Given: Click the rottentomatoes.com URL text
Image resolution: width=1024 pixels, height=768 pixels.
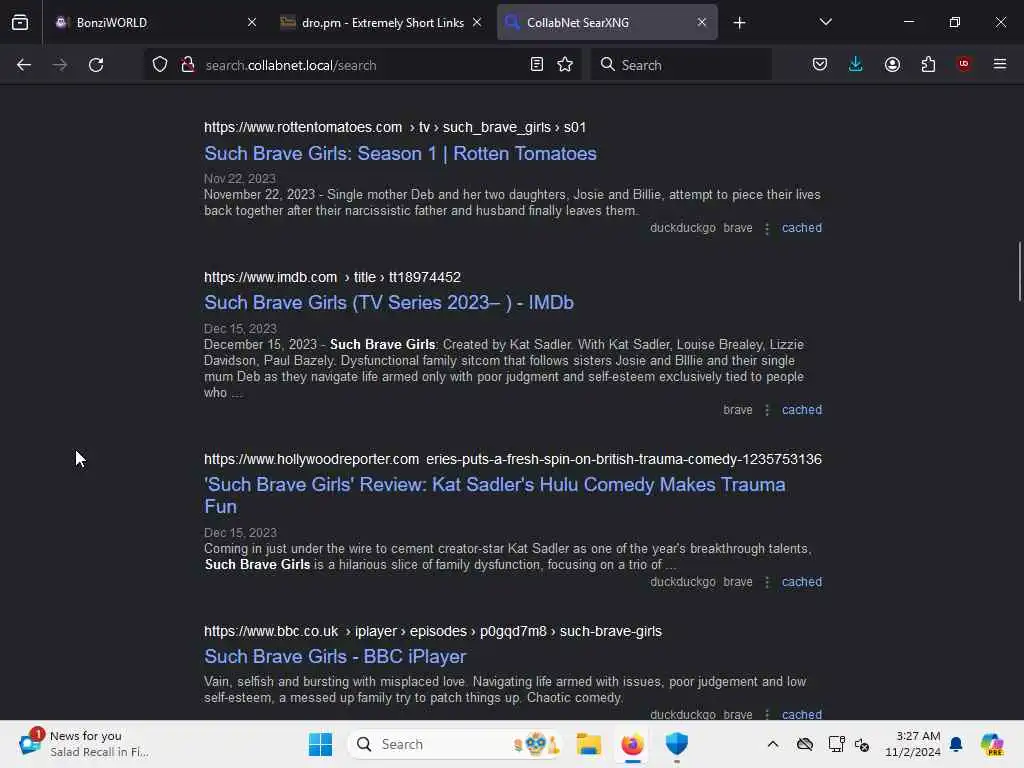Looking at the screenshot, I should click(394, 127).
